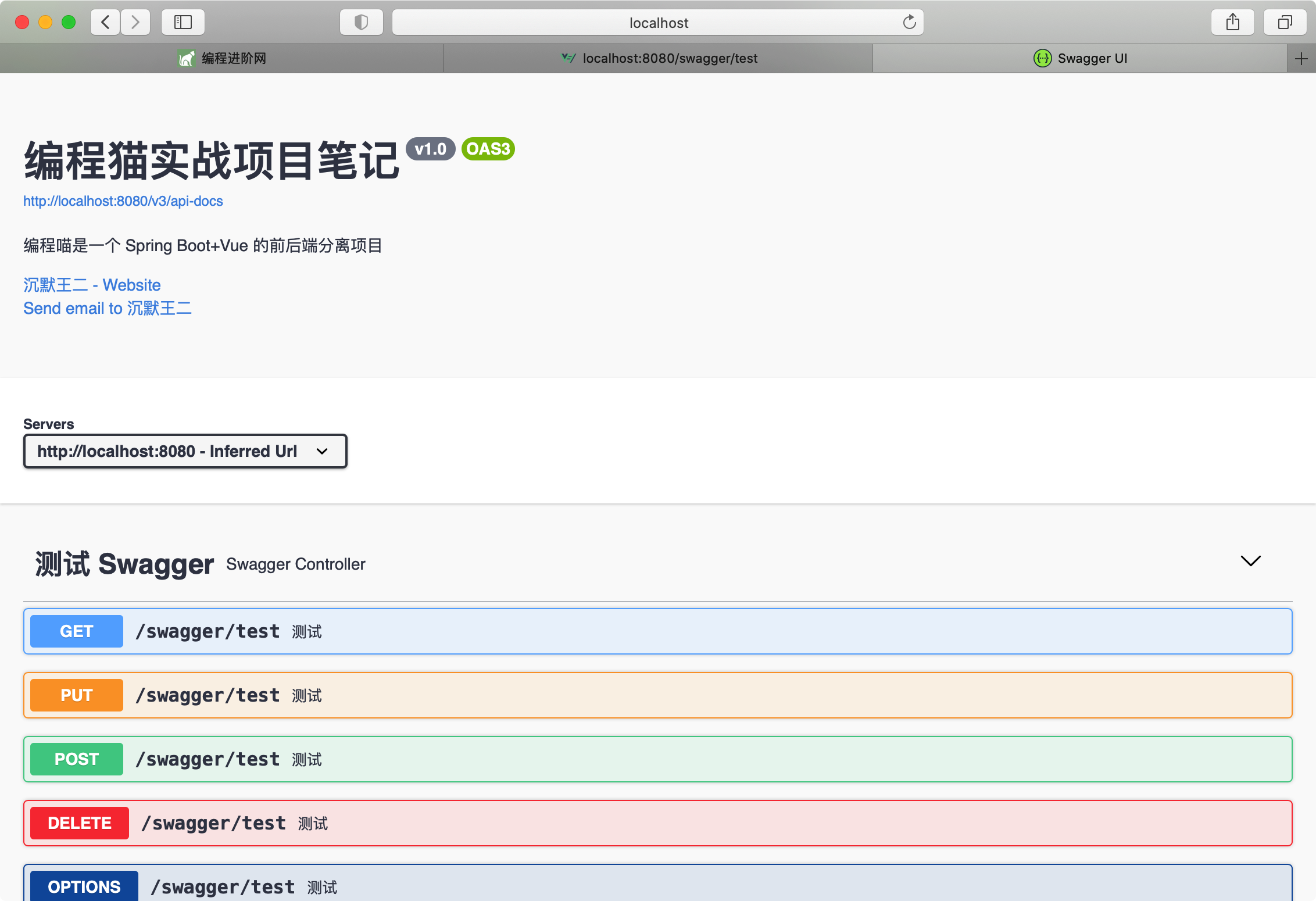Expand the POST /swagger/test operation
Screen dimensions: 1316x901
[657, 759]
